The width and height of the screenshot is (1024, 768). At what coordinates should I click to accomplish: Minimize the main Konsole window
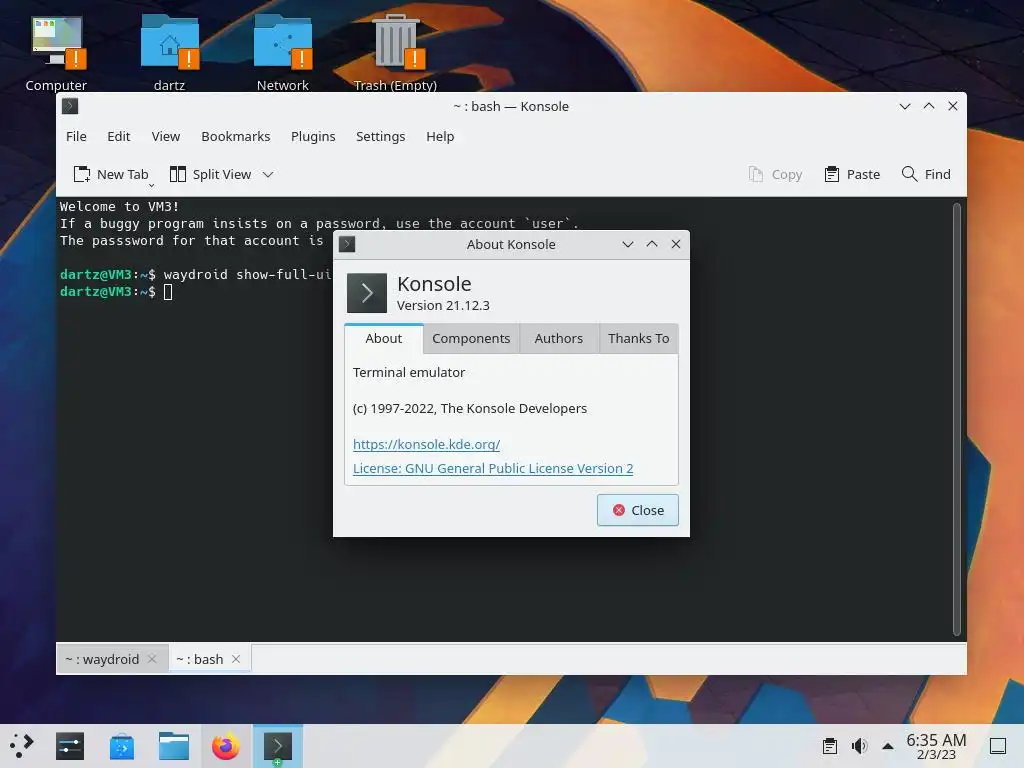point(904,106)
